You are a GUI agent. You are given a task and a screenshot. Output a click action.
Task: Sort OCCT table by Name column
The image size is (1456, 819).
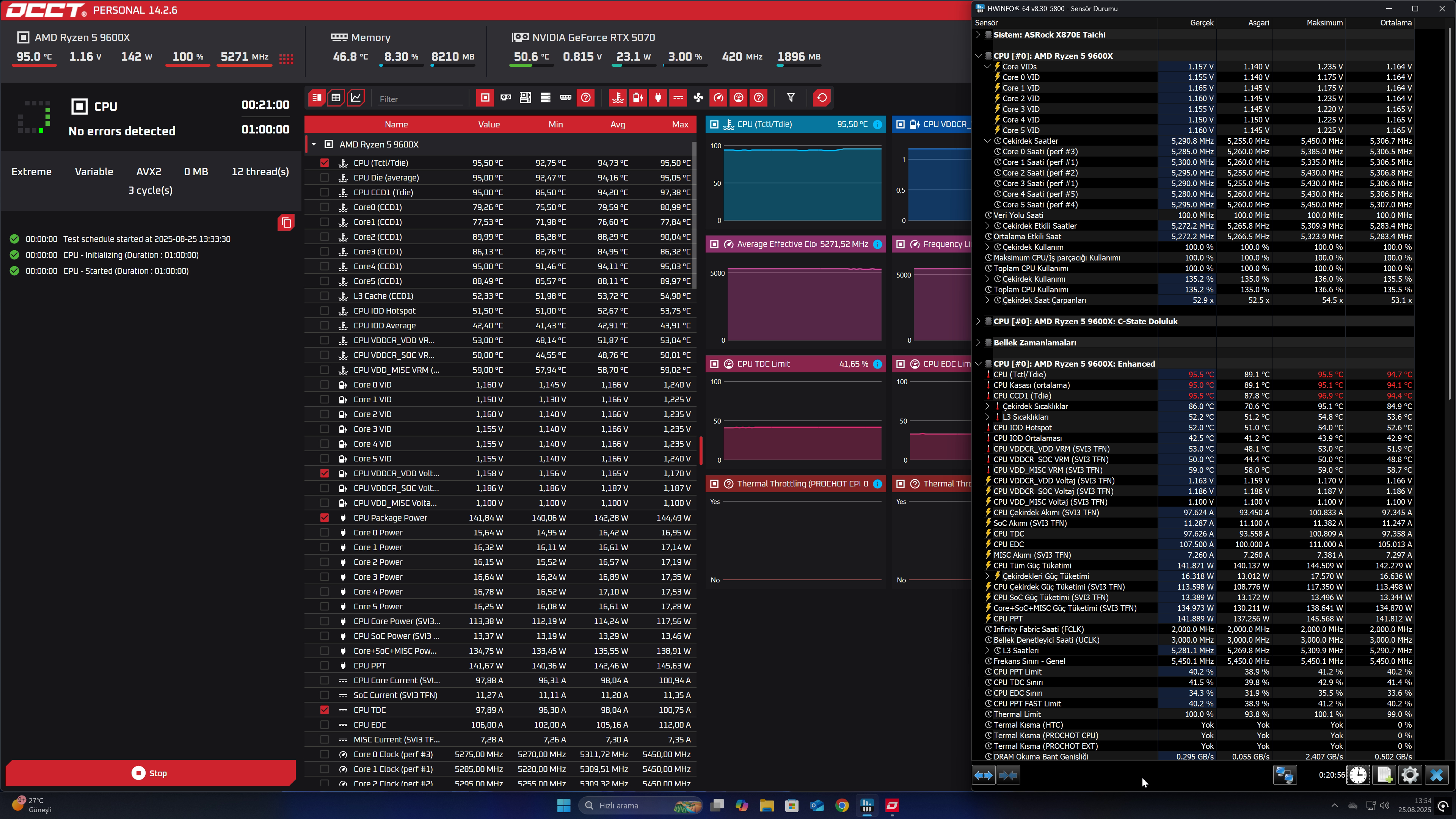coord(396,124)
